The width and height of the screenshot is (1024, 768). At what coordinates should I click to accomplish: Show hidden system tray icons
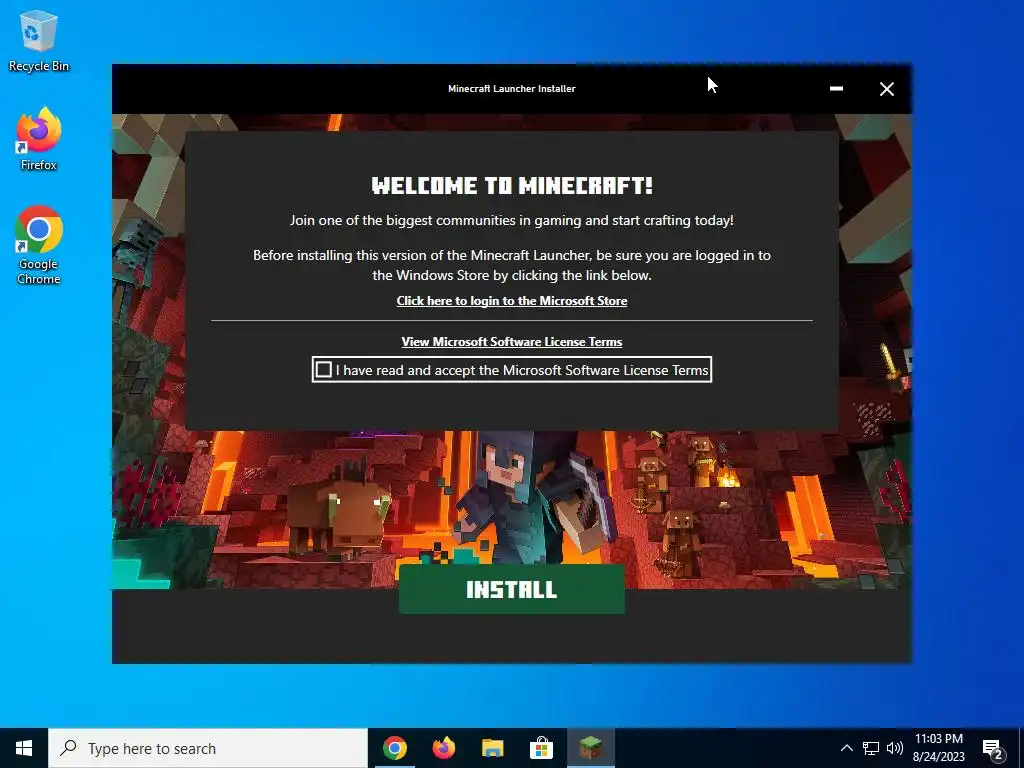click(x=846, y=748)
